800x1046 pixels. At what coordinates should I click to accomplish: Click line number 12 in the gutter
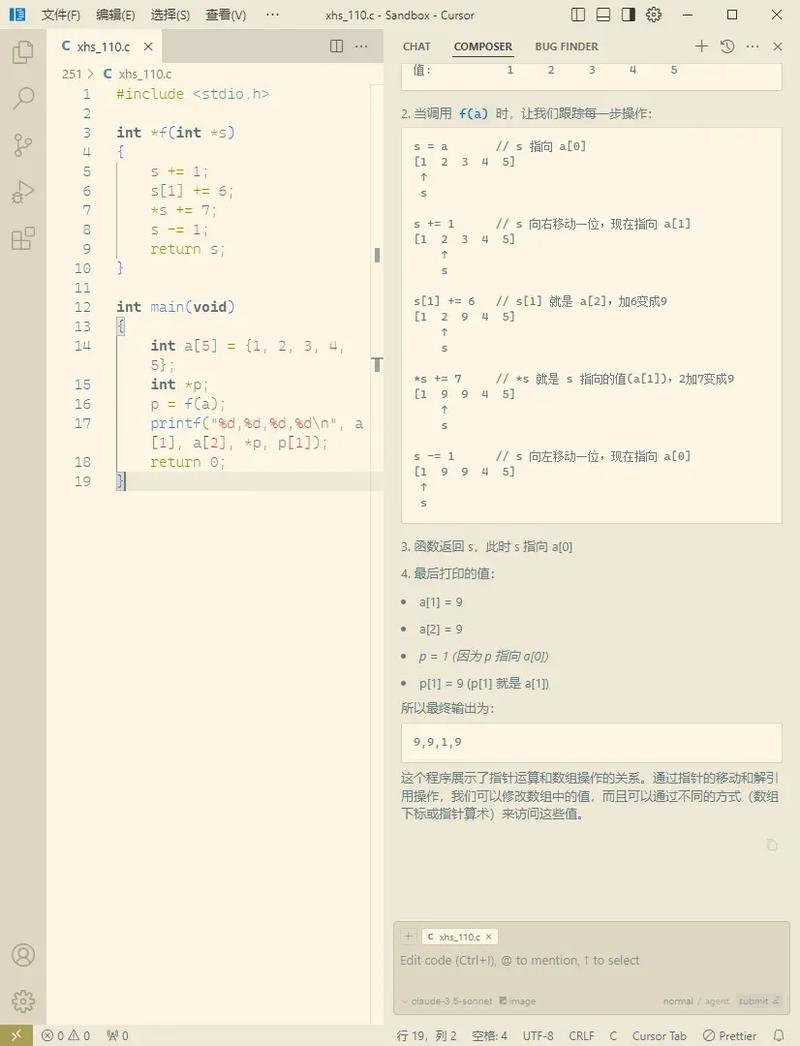82,307
